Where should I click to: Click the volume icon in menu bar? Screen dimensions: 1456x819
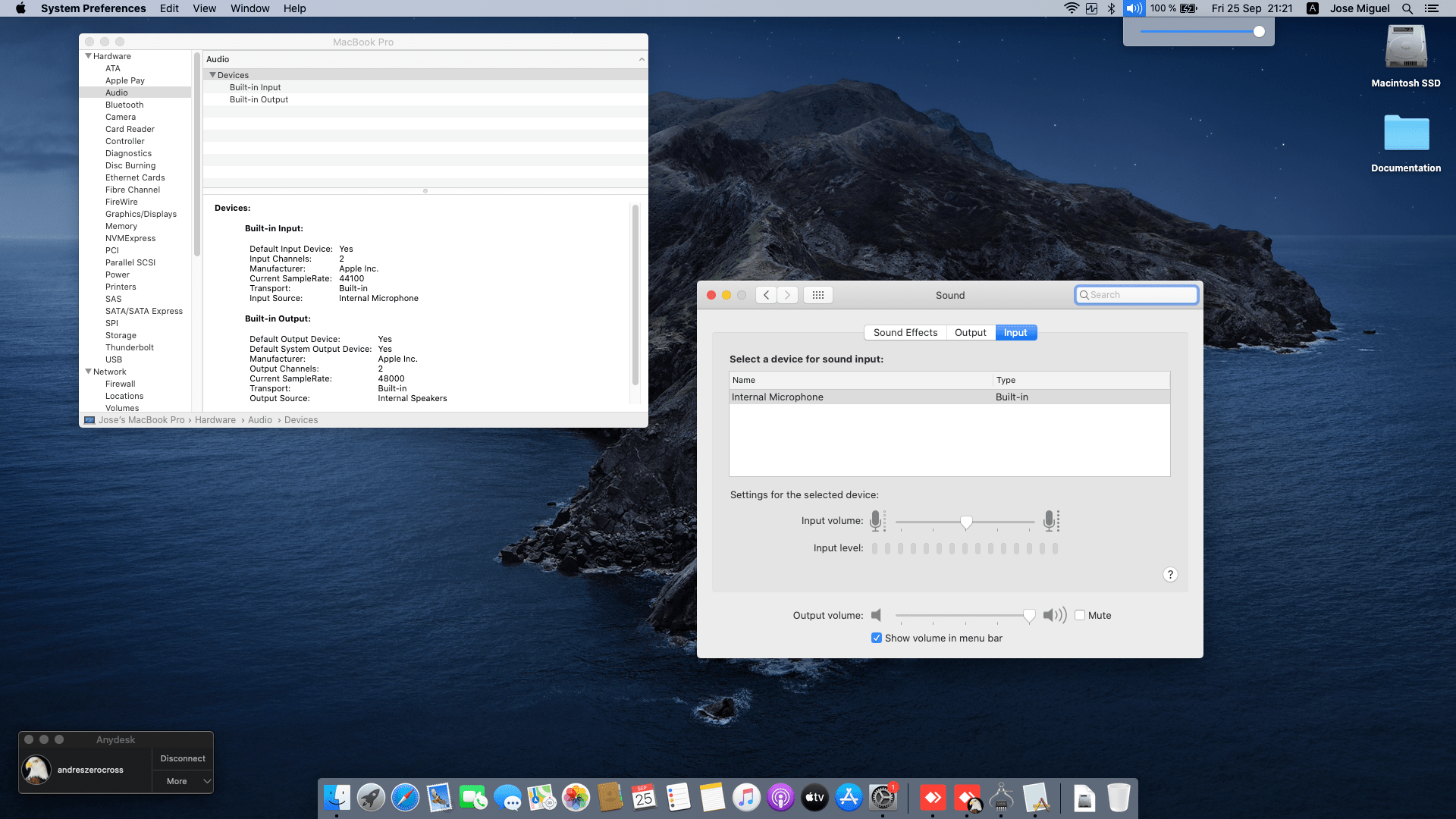coord(1134,8)
